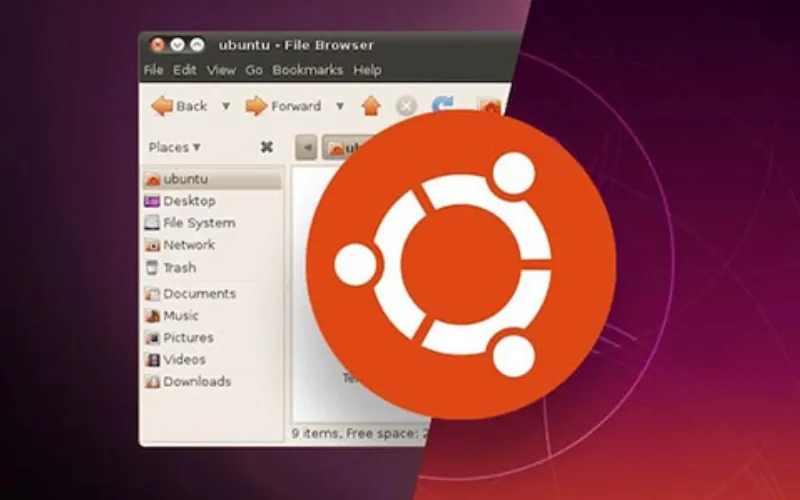Click the Videos folder icon
This screenshot has width=800, height=500.
click(152, 360)
